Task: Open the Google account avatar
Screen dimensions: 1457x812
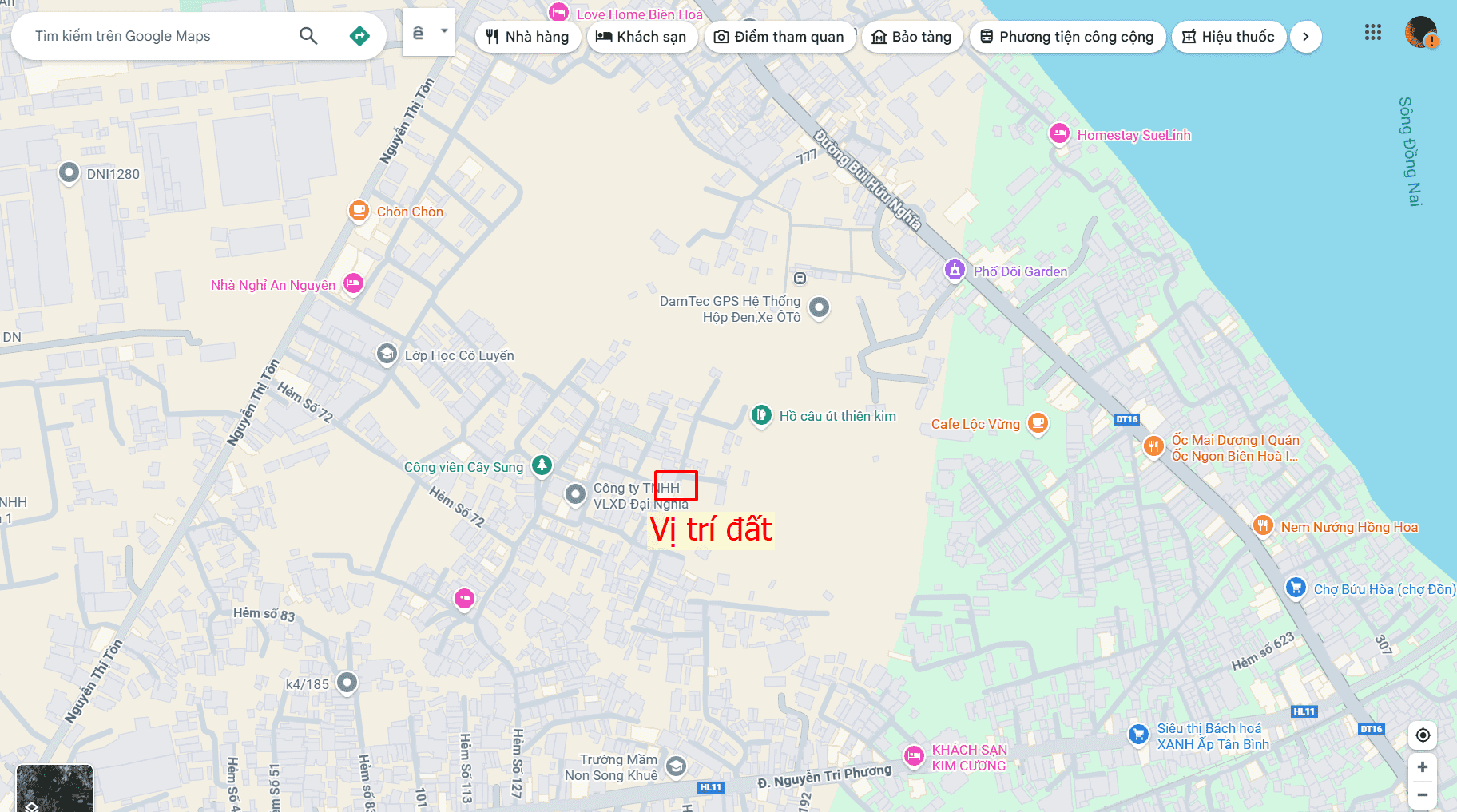Action: pos(1421,32)
